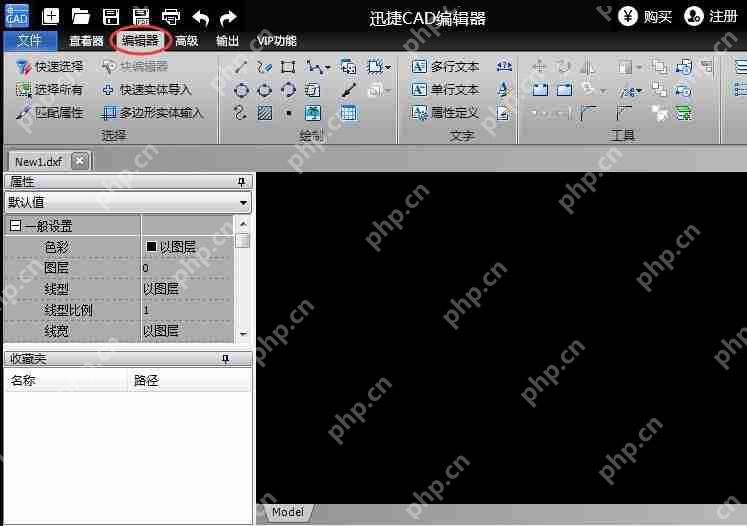
Task: Switch to the 高级 tab
Action: point(186,41)
